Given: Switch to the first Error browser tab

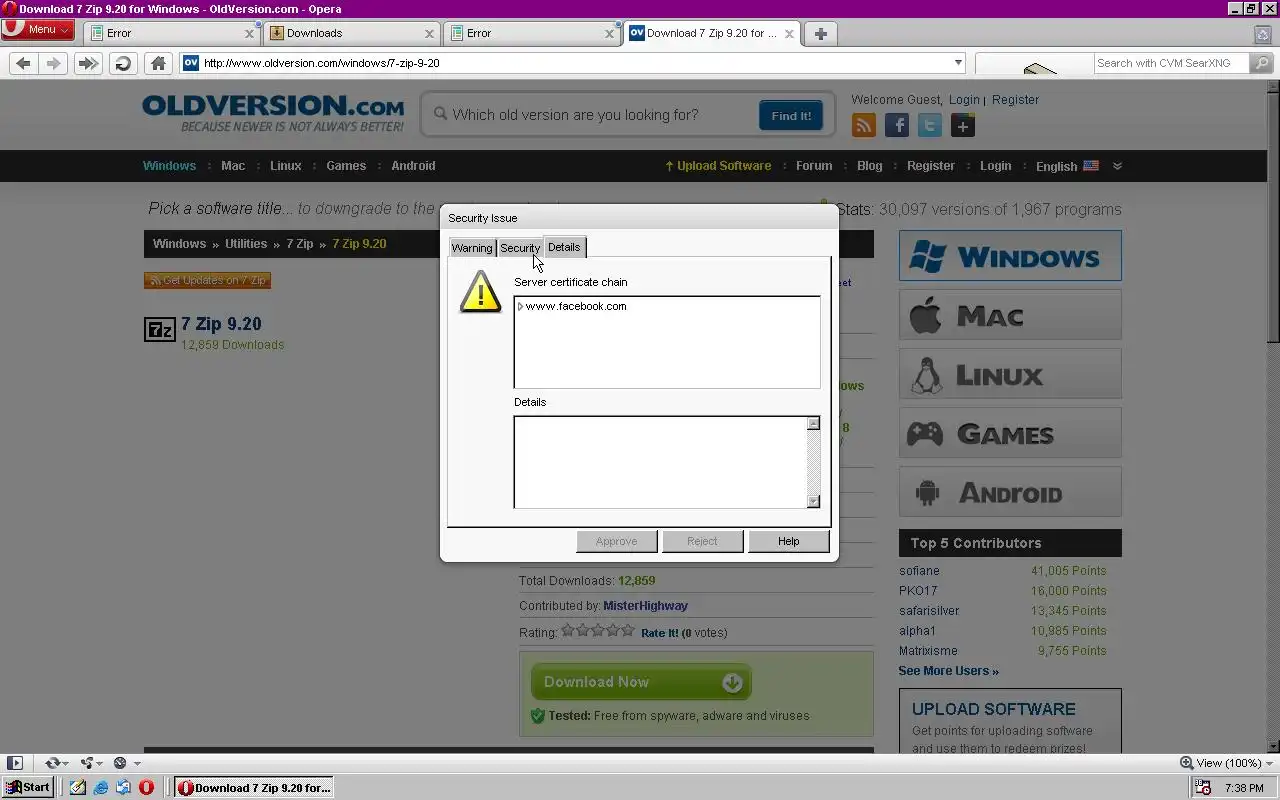Looking at the screenshot, I should tap(172, 33).
